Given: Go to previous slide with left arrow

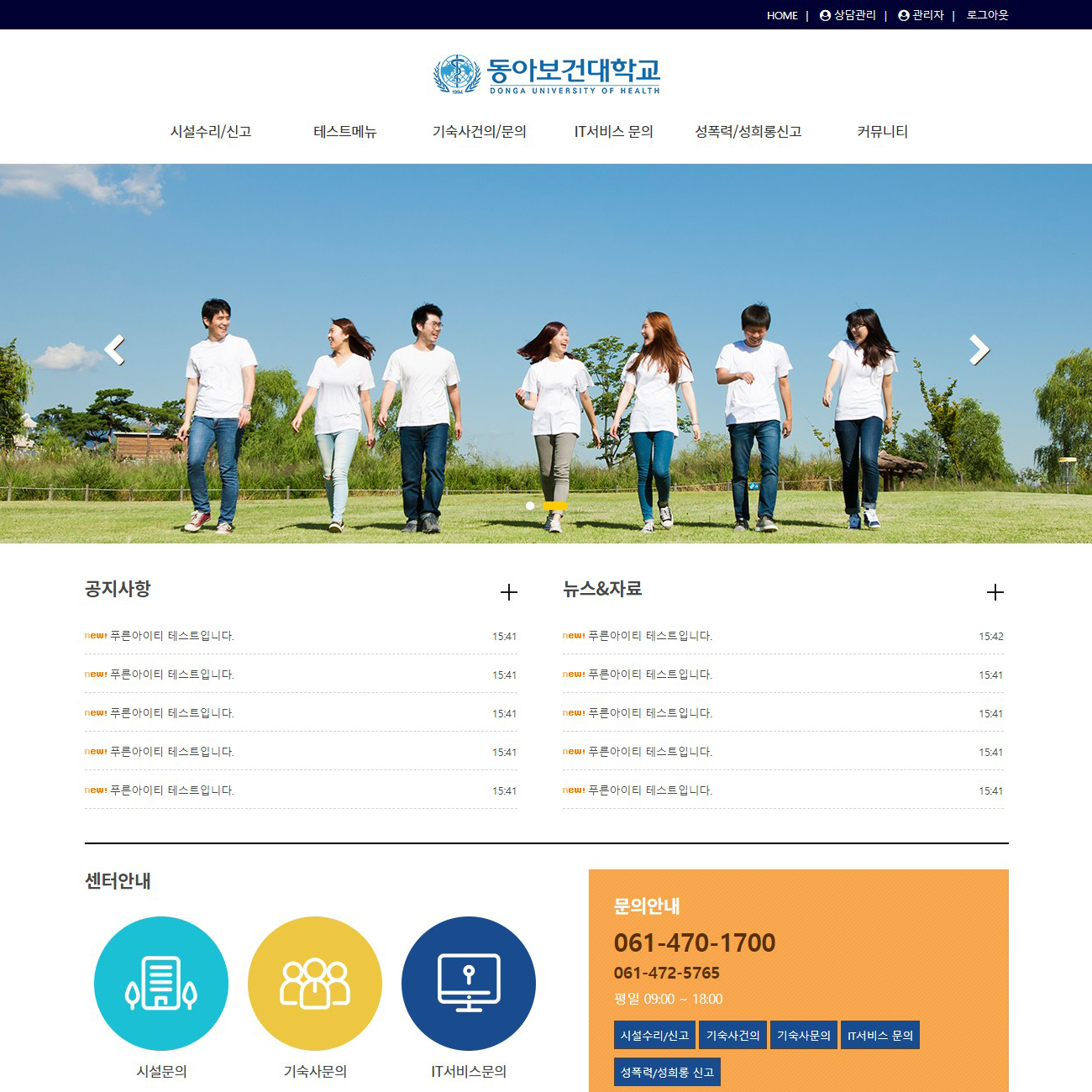Looking at the screenshot, I should click(x=114, y=349).
